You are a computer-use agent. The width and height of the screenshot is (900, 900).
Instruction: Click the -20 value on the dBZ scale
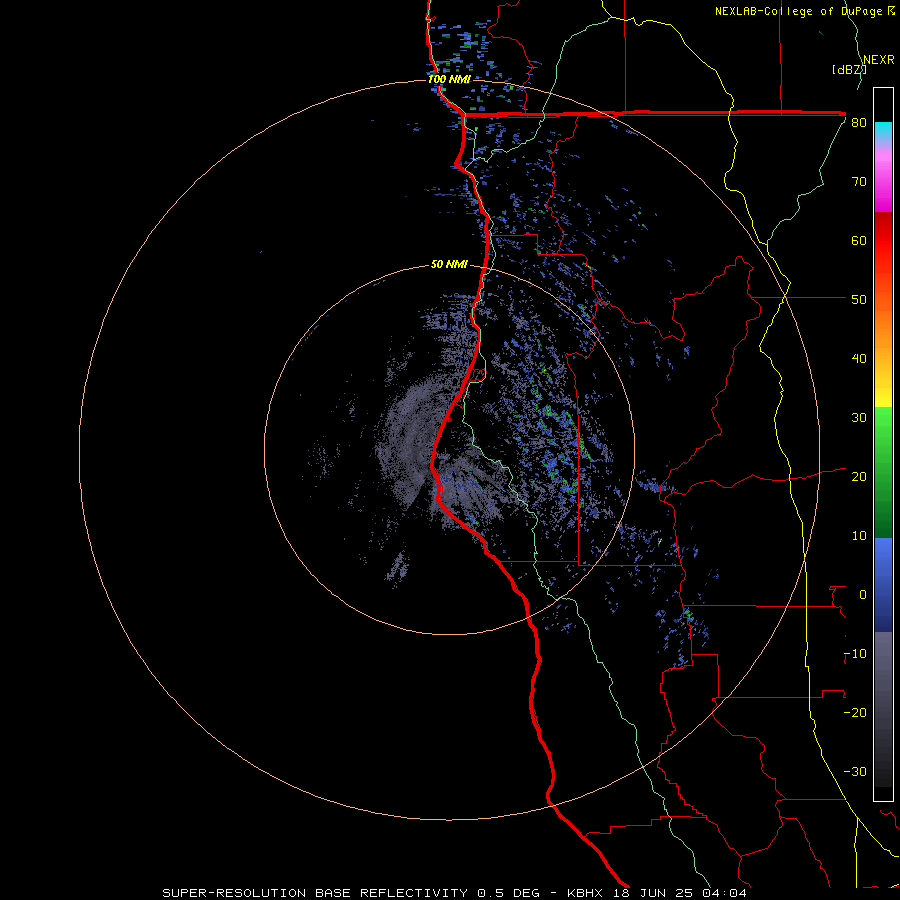point(855,713)
